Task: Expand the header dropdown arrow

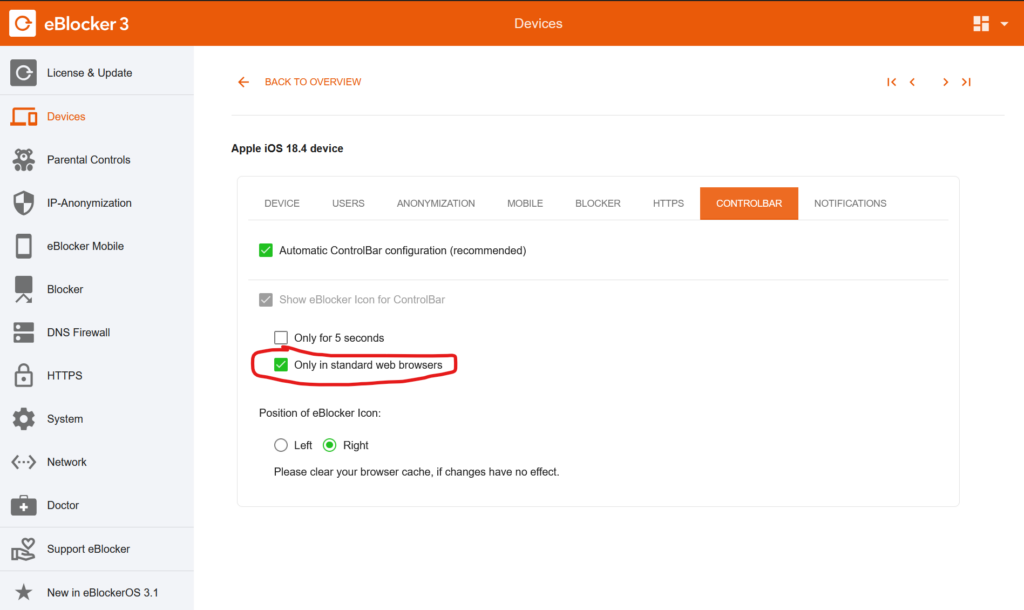Action: tap(1004, 24)
